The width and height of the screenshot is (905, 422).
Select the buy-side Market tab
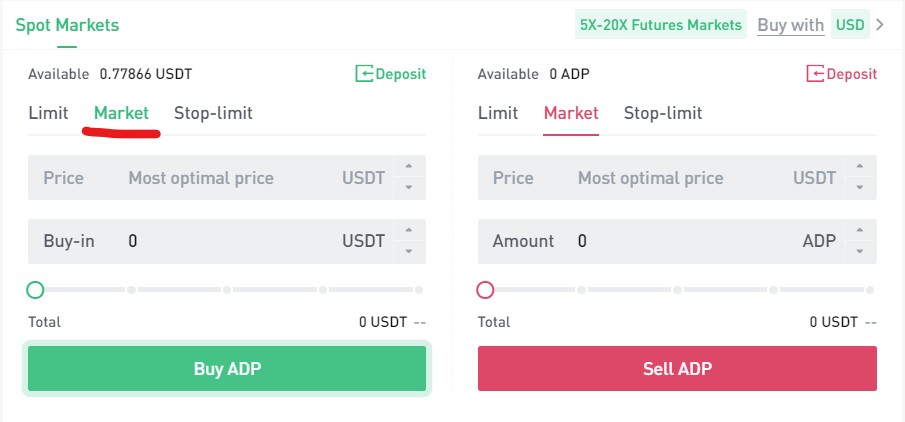tap(121, 113)
